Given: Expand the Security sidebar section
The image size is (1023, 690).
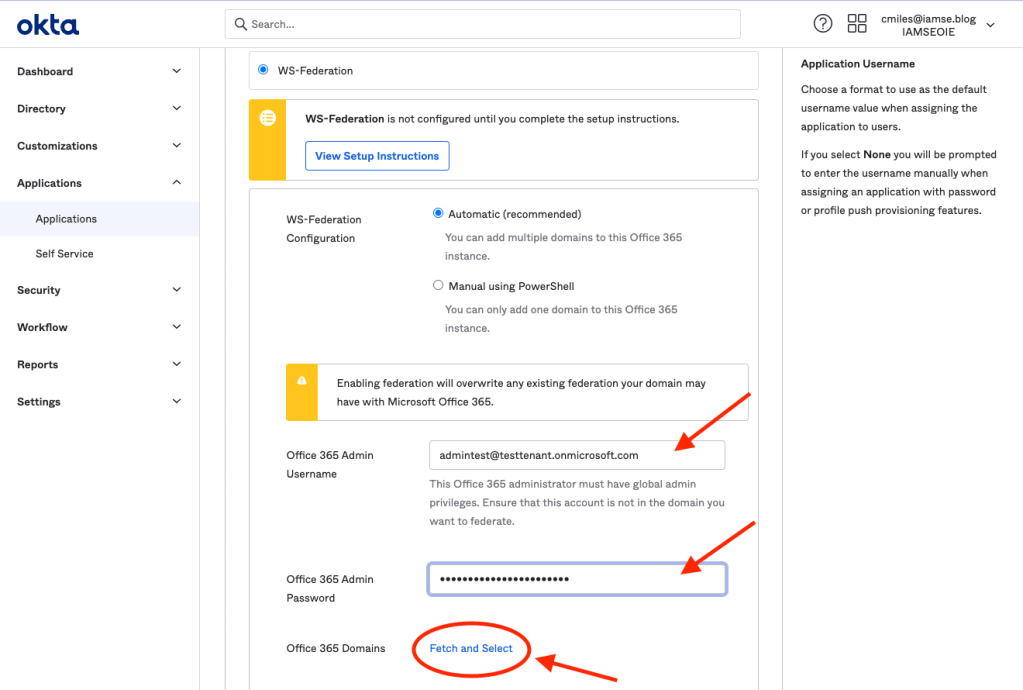Looking at the screenshot, I should [99, 290].
